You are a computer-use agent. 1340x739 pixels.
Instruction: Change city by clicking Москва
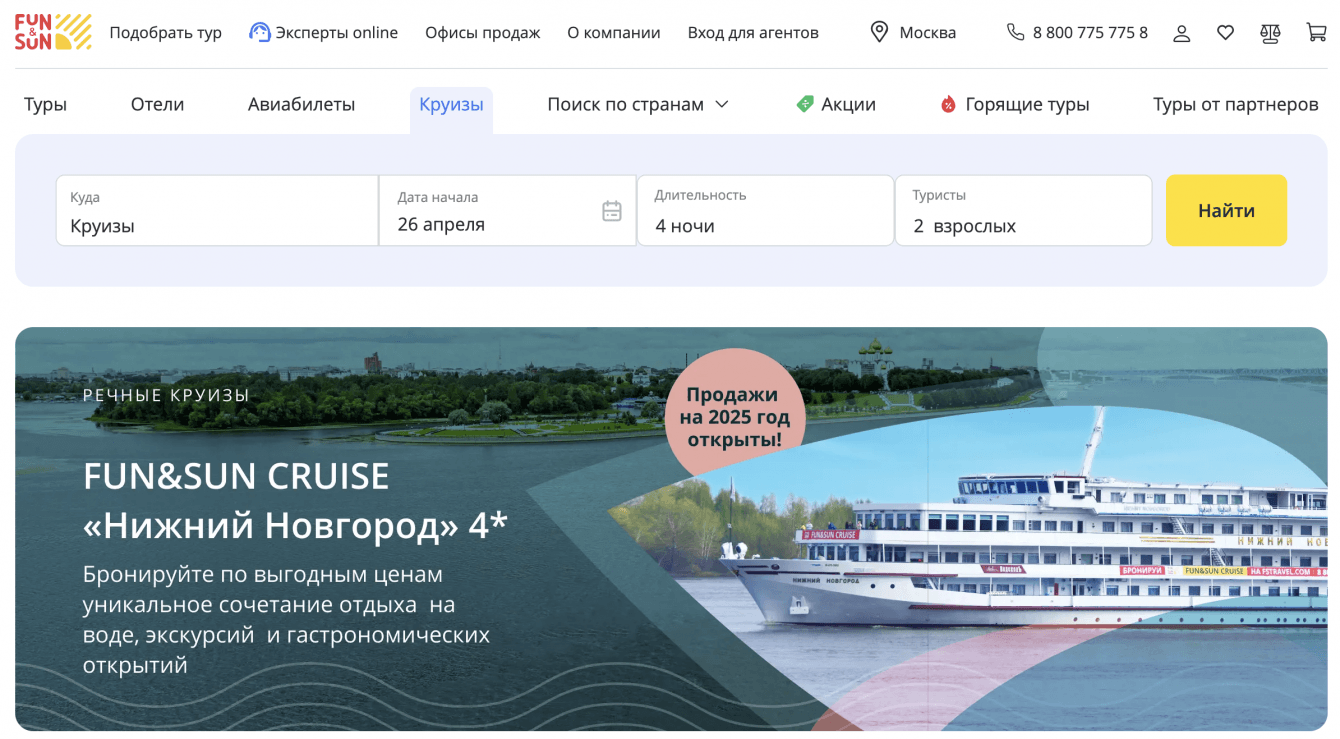tap(928, 33)
